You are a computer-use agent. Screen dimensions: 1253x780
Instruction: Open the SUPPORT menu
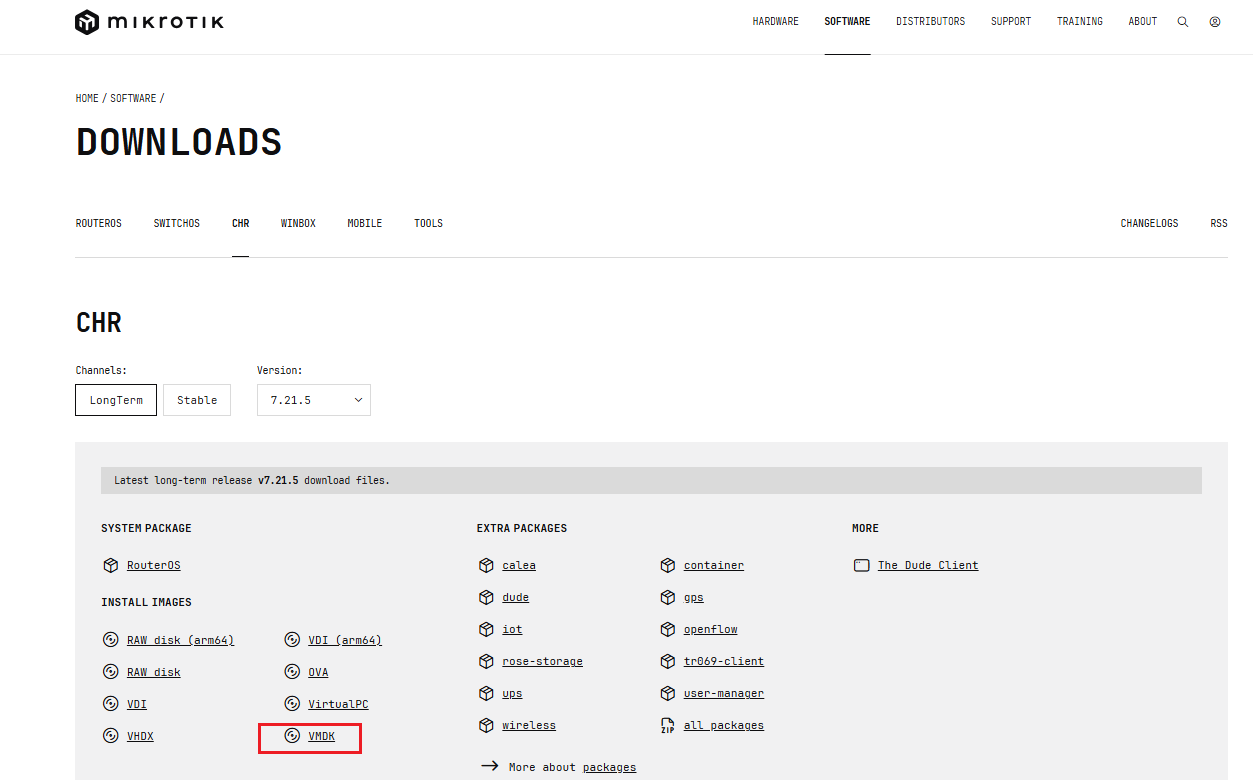(1011, 22)
